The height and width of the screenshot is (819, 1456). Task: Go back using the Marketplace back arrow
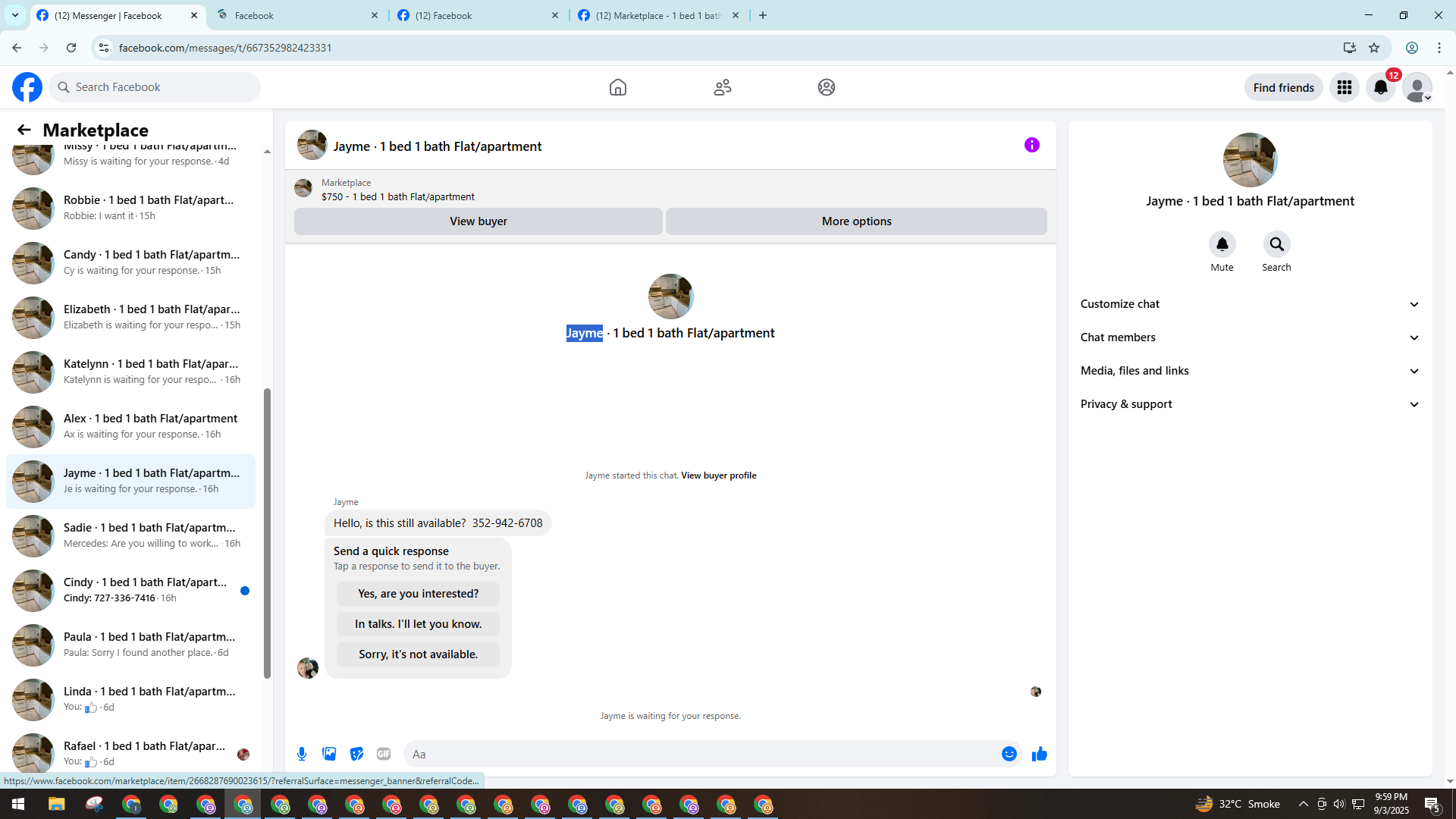pos(24,130)
